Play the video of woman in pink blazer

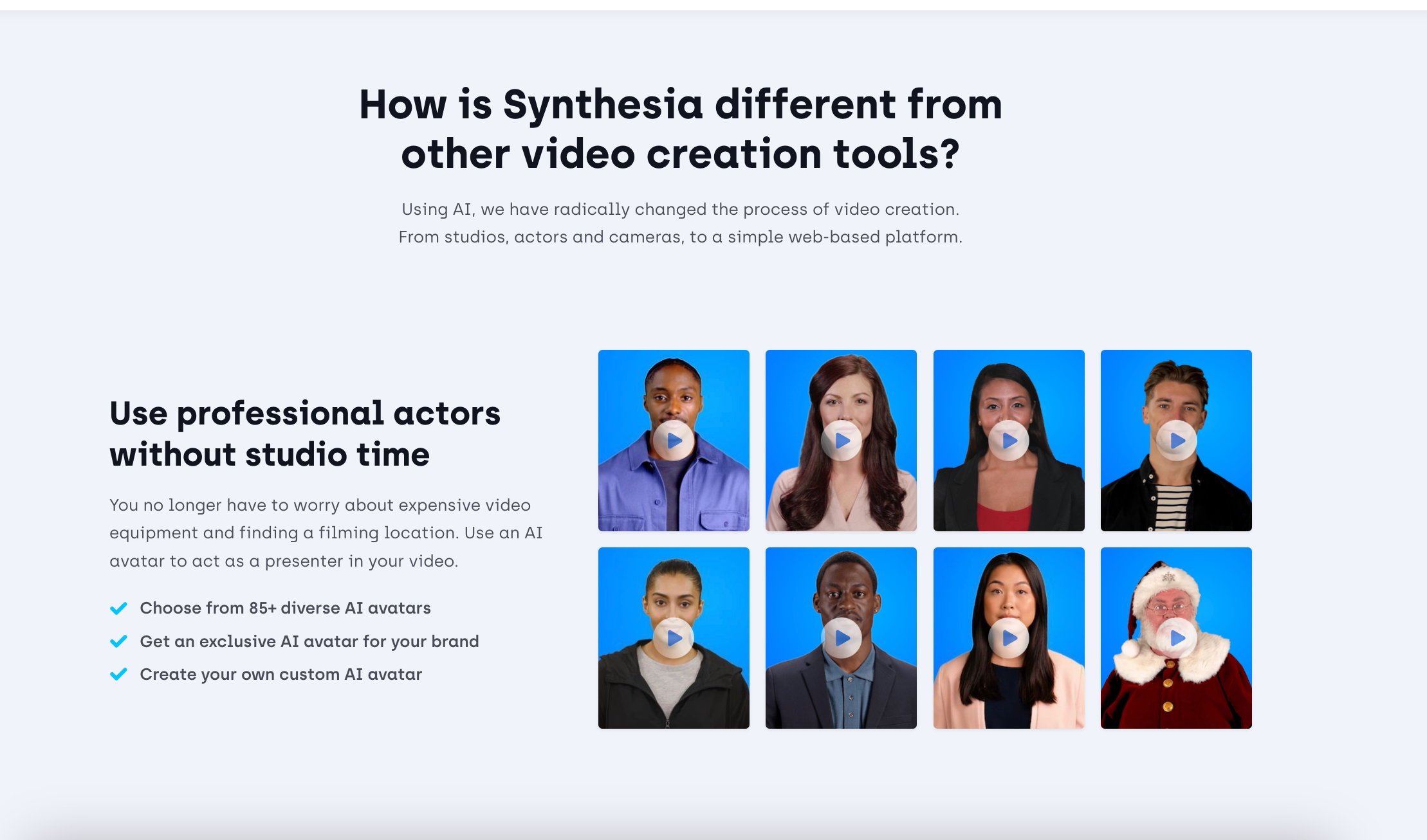click(x=1009, y=638)
